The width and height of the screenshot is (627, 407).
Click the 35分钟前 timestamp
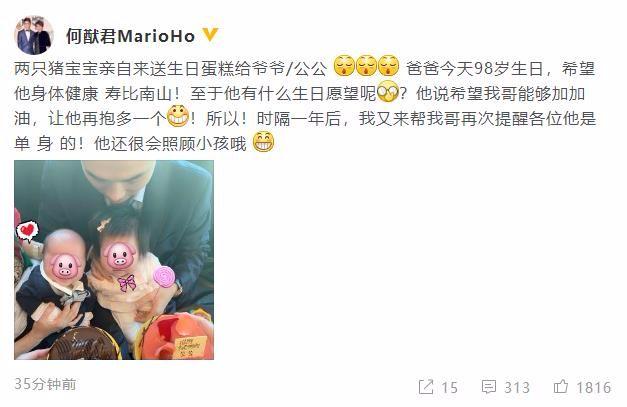click(45, 384)
